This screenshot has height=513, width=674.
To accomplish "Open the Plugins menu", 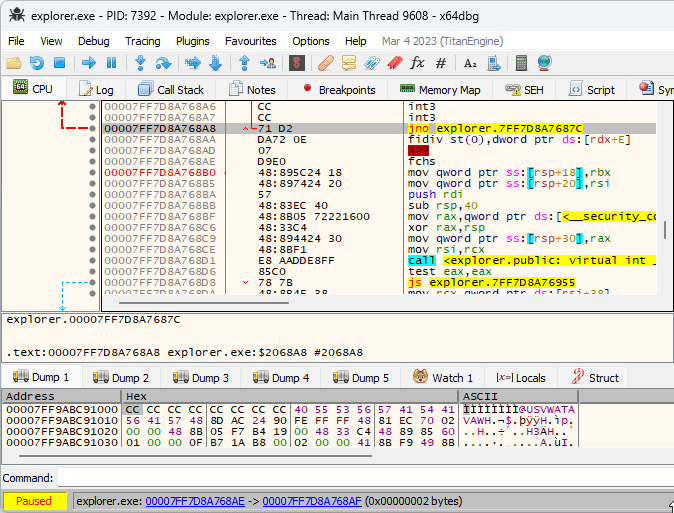I will coord(192,41).
